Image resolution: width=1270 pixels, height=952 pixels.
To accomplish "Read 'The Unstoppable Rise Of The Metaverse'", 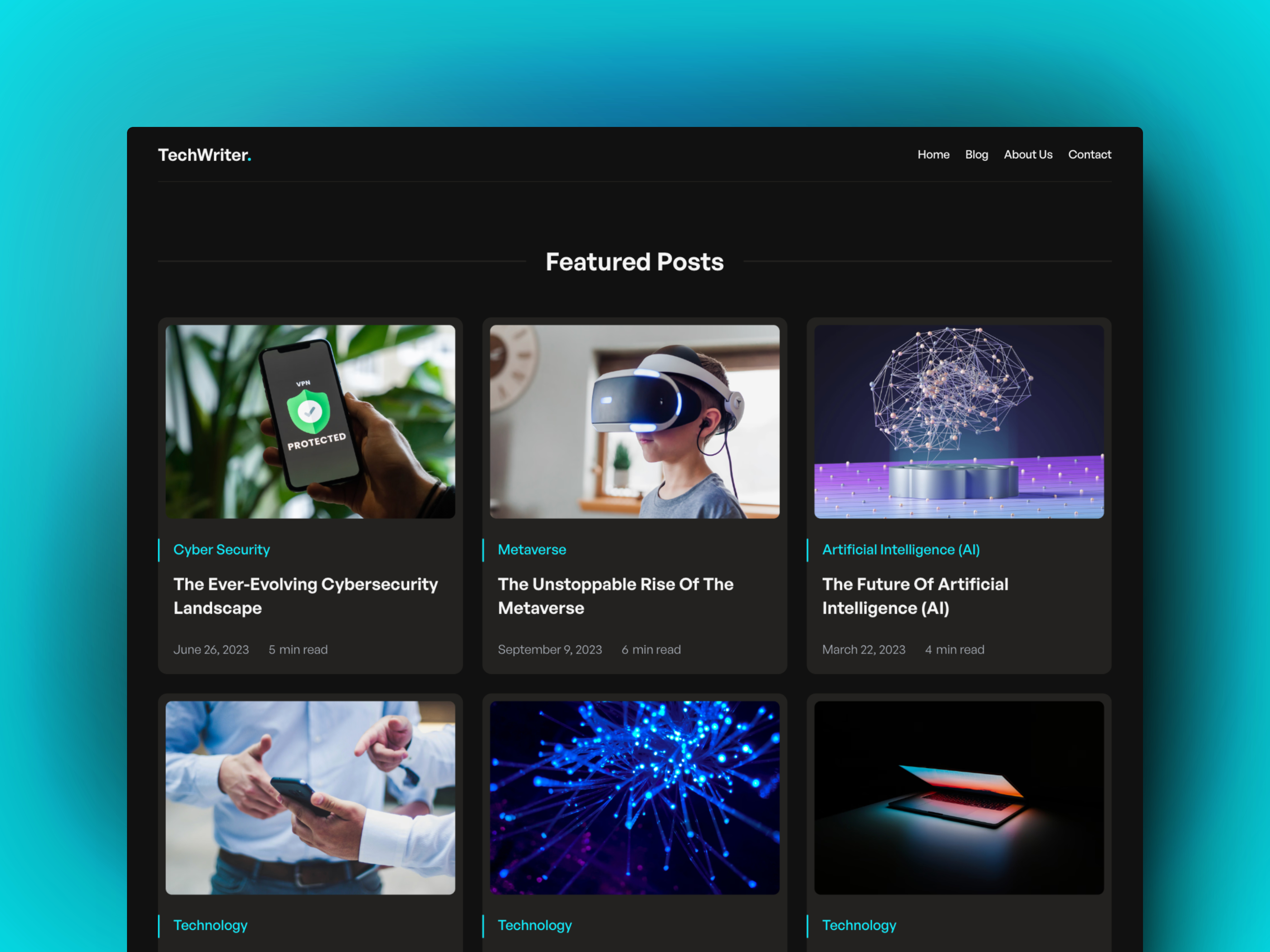I will coord(615,596).
